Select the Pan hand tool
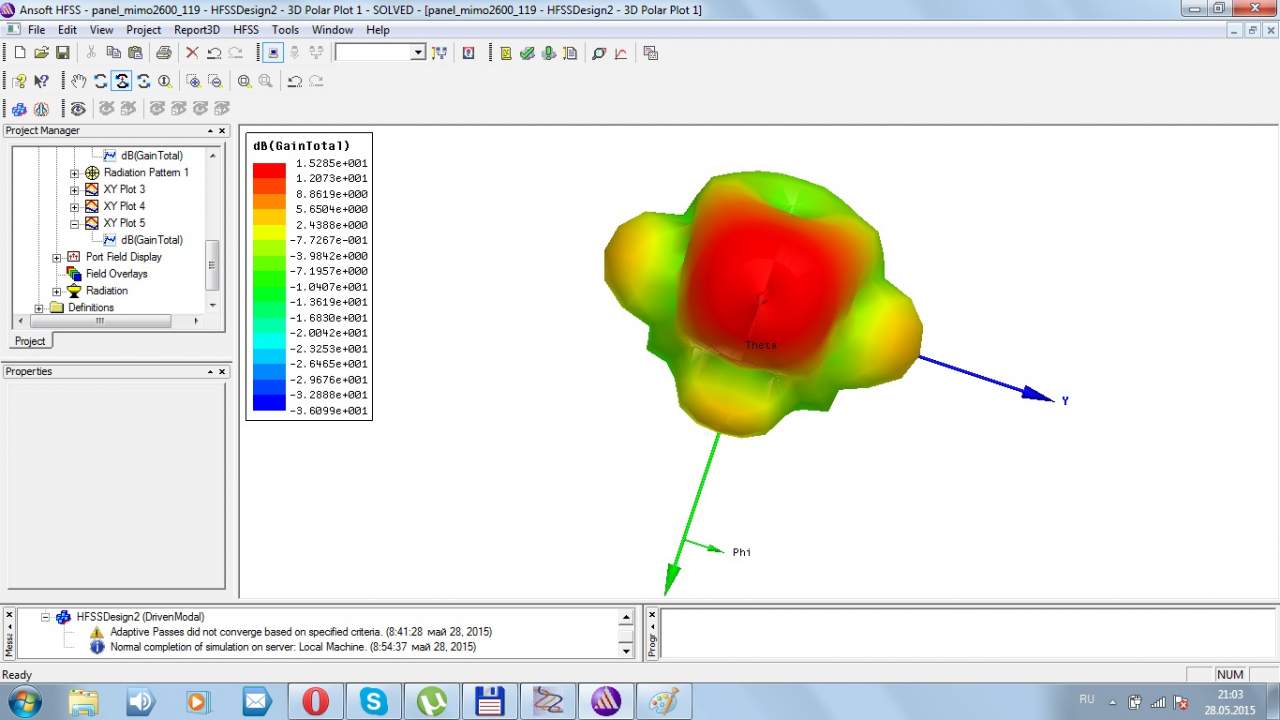 [x=78, y=81]
